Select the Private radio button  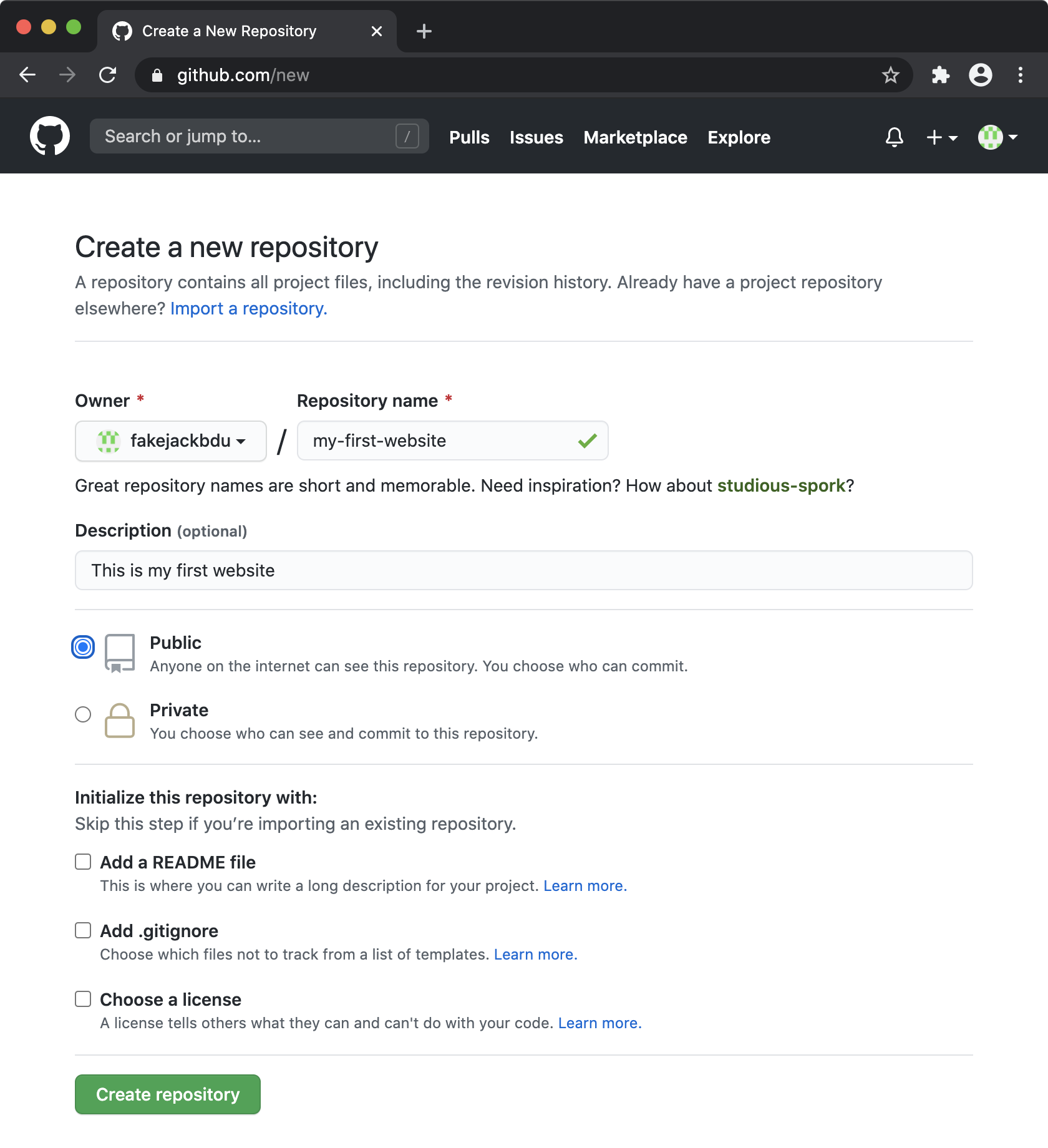(83, 714)
